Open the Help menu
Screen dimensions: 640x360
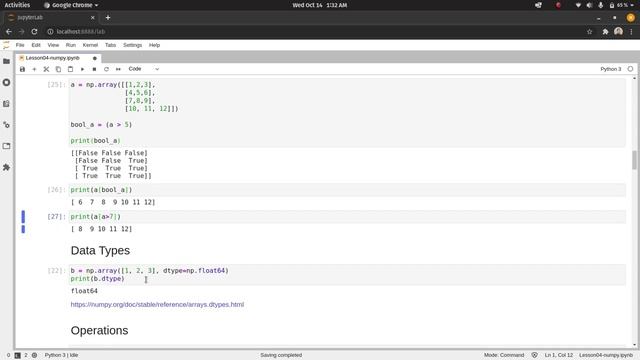(154, 45)
